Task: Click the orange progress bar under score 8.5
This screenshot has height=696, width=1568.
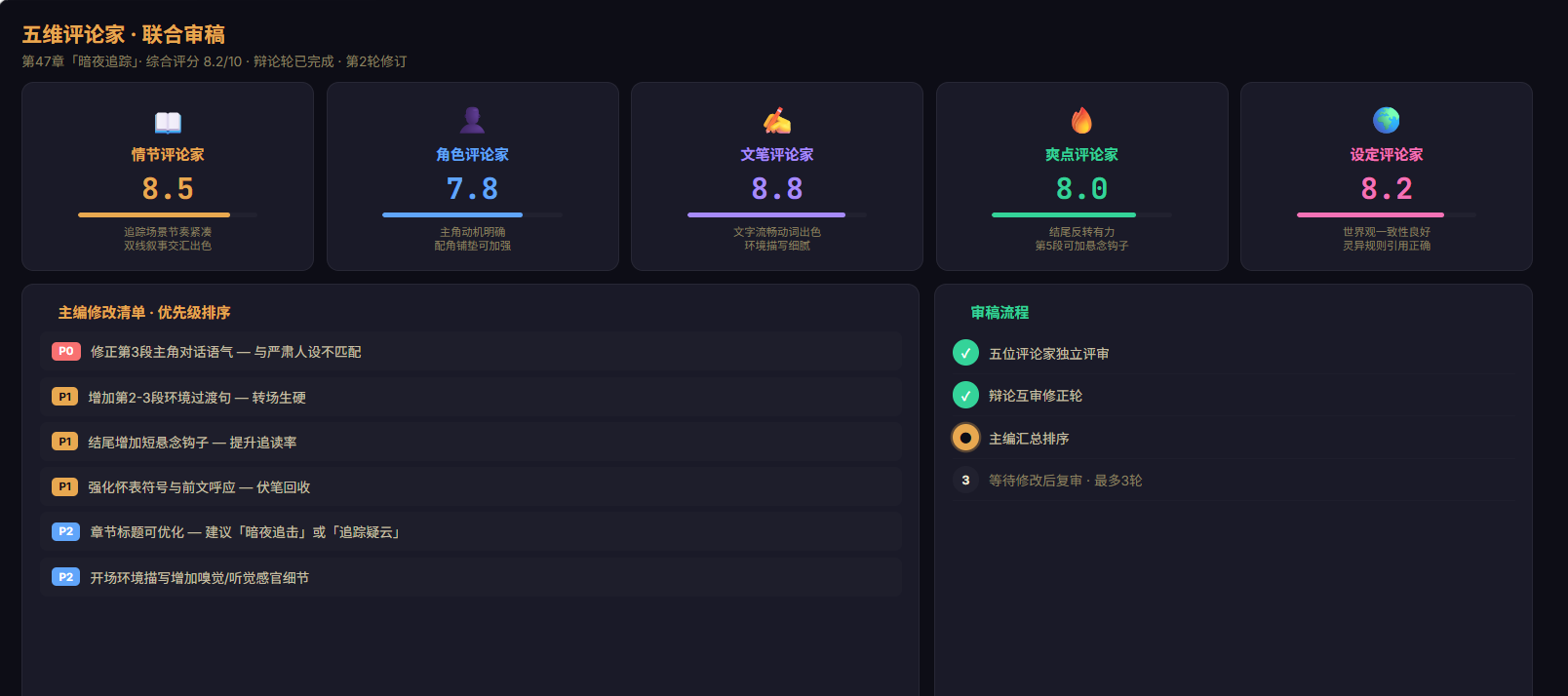Action: click(x=154, y=214)
